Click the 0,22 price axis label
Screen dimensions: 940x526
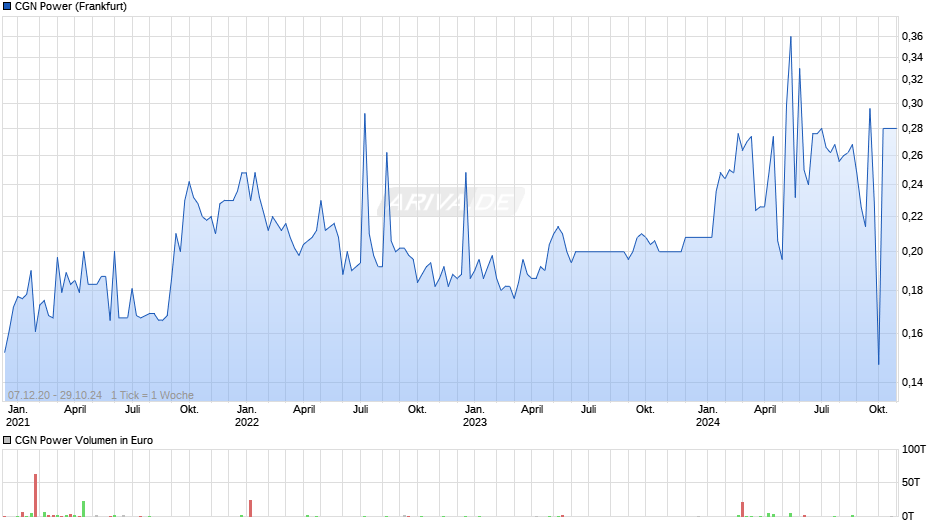912,216
